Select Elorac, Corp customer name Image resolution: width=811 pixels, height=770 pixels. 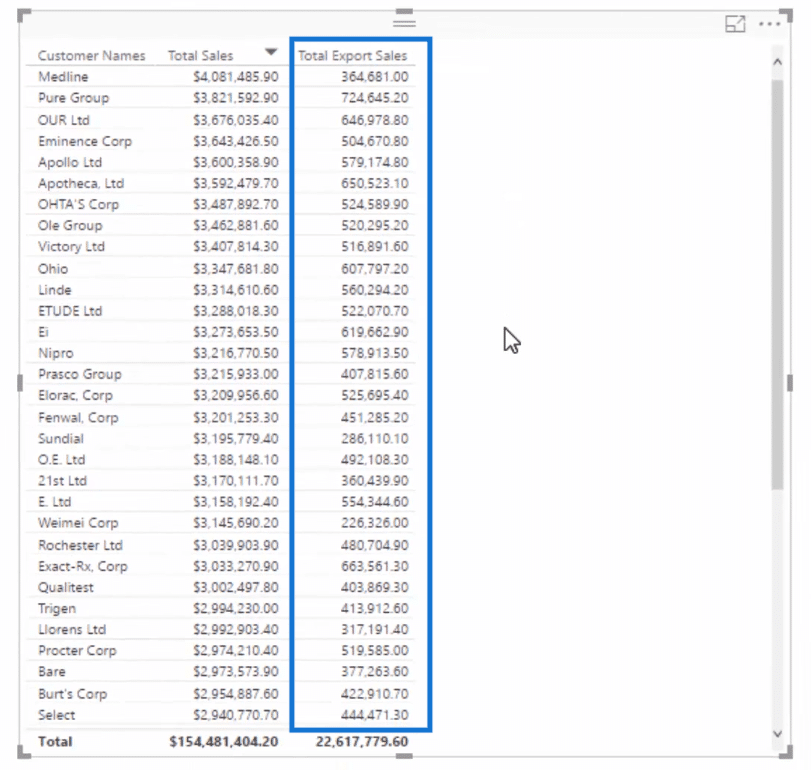(75, 396)
